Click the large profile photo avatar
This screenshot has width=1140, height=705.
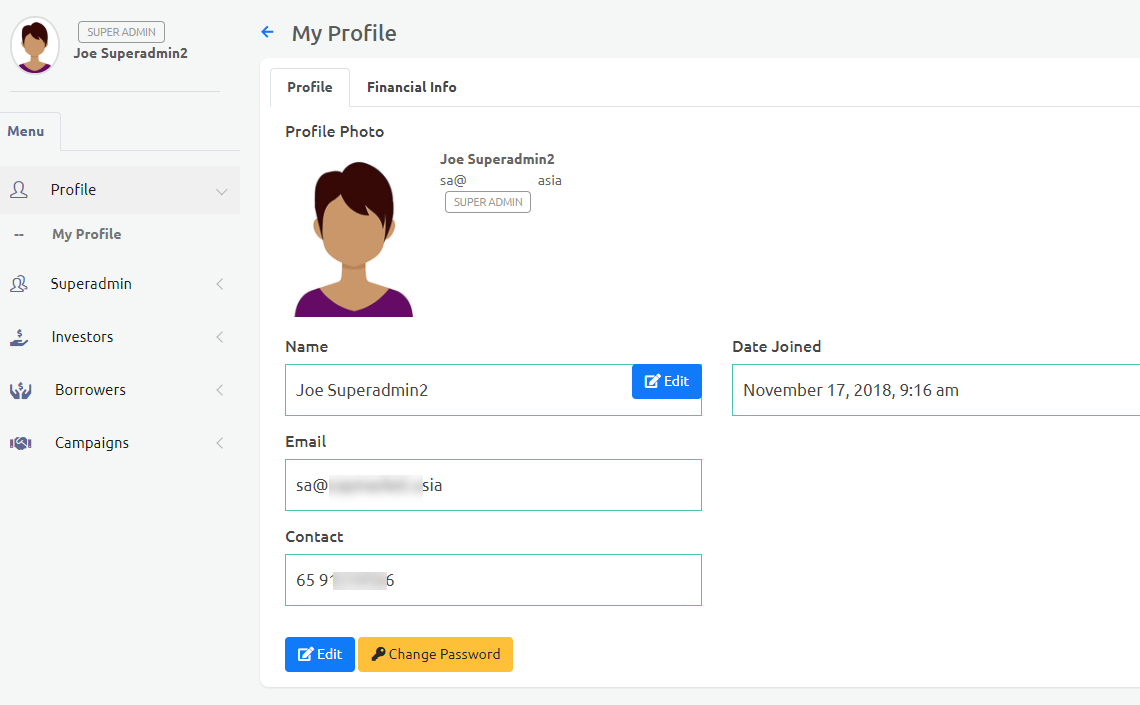pos(353,239)
